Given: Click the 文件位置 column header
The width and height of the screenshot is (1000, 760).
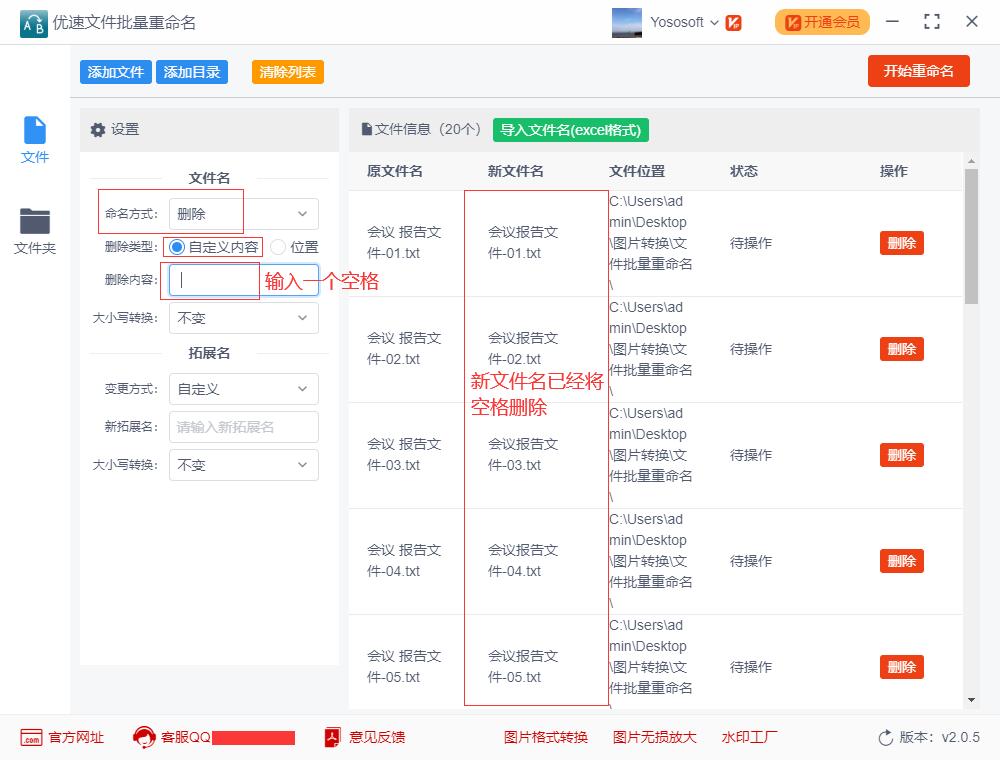Looking at the screenshot, I should point(637,171).
